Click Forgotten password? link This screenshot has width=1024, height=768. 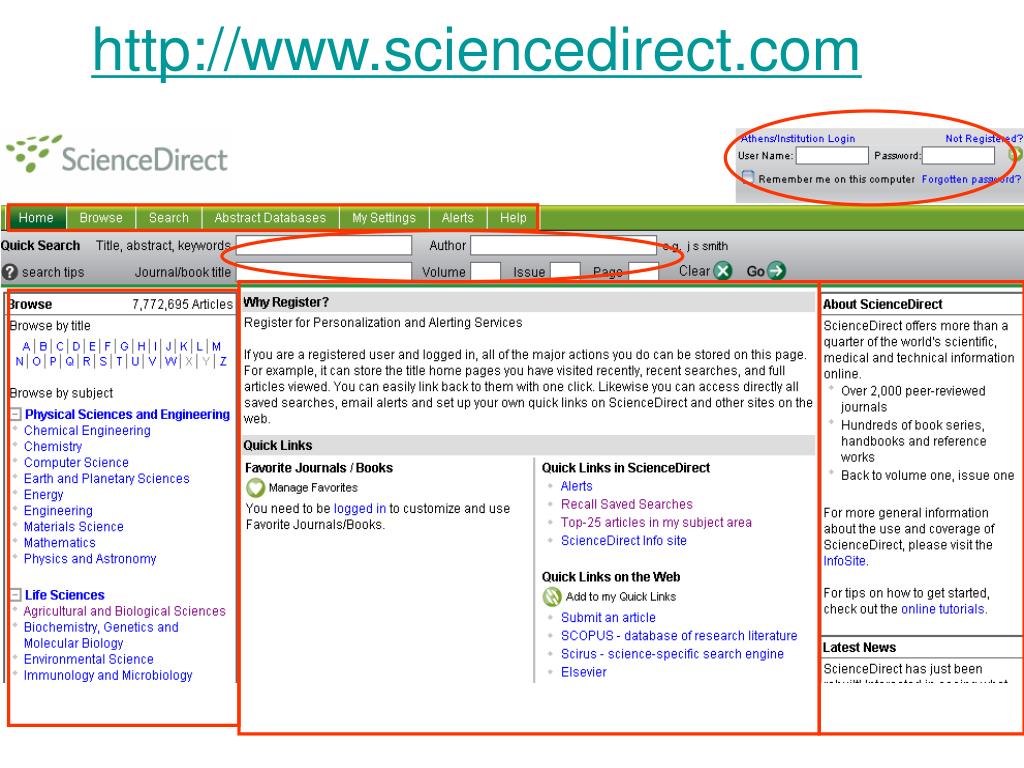(970, 179)
